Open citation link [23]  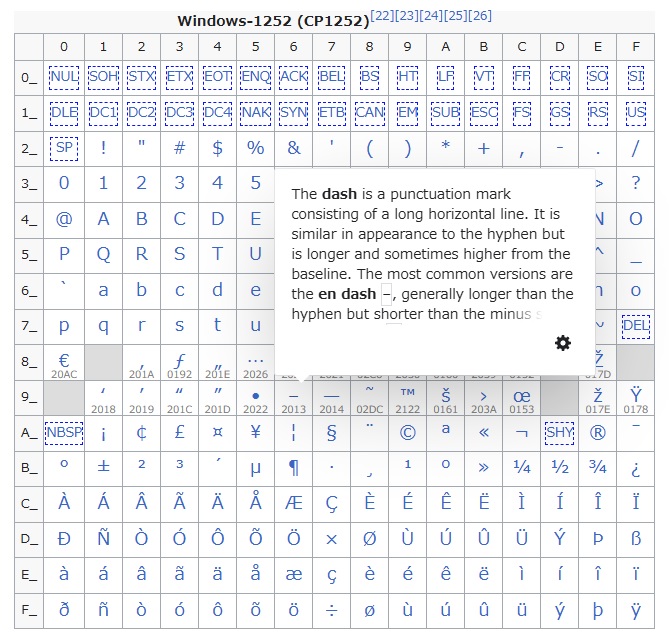[x=407, y=16]
